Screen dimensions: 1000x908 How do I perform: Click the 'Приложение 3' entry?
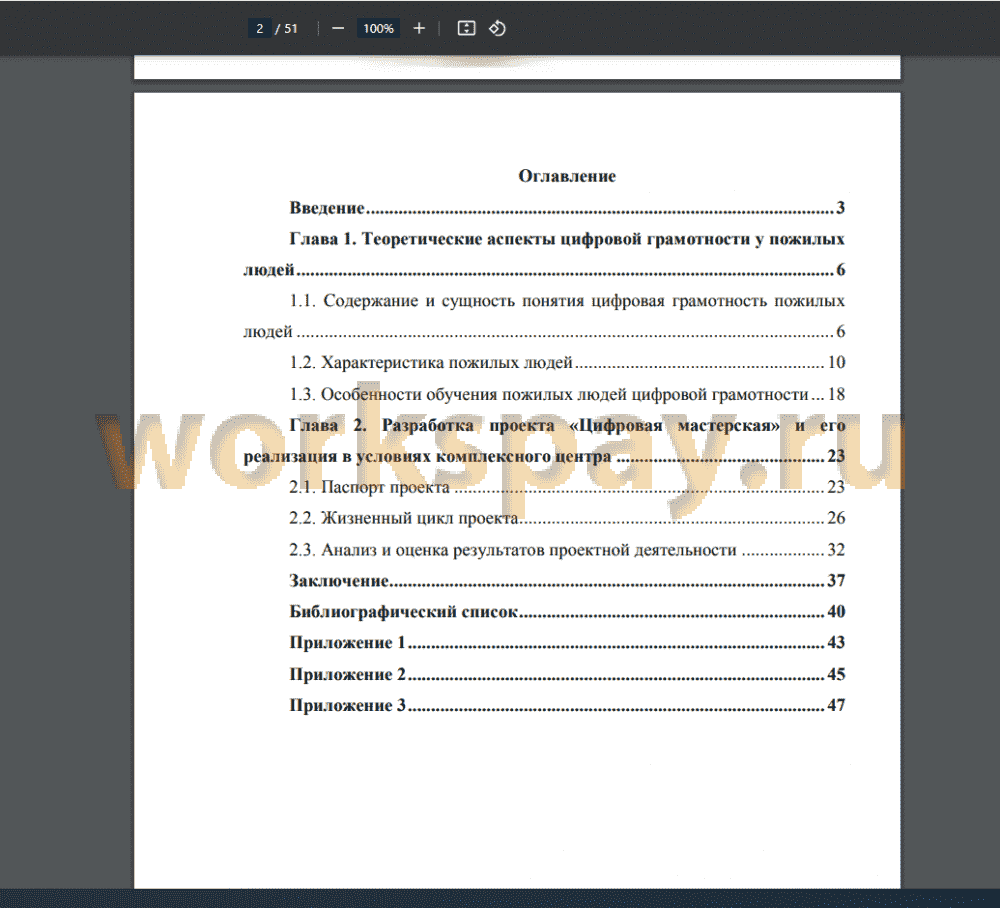(567, 706)
